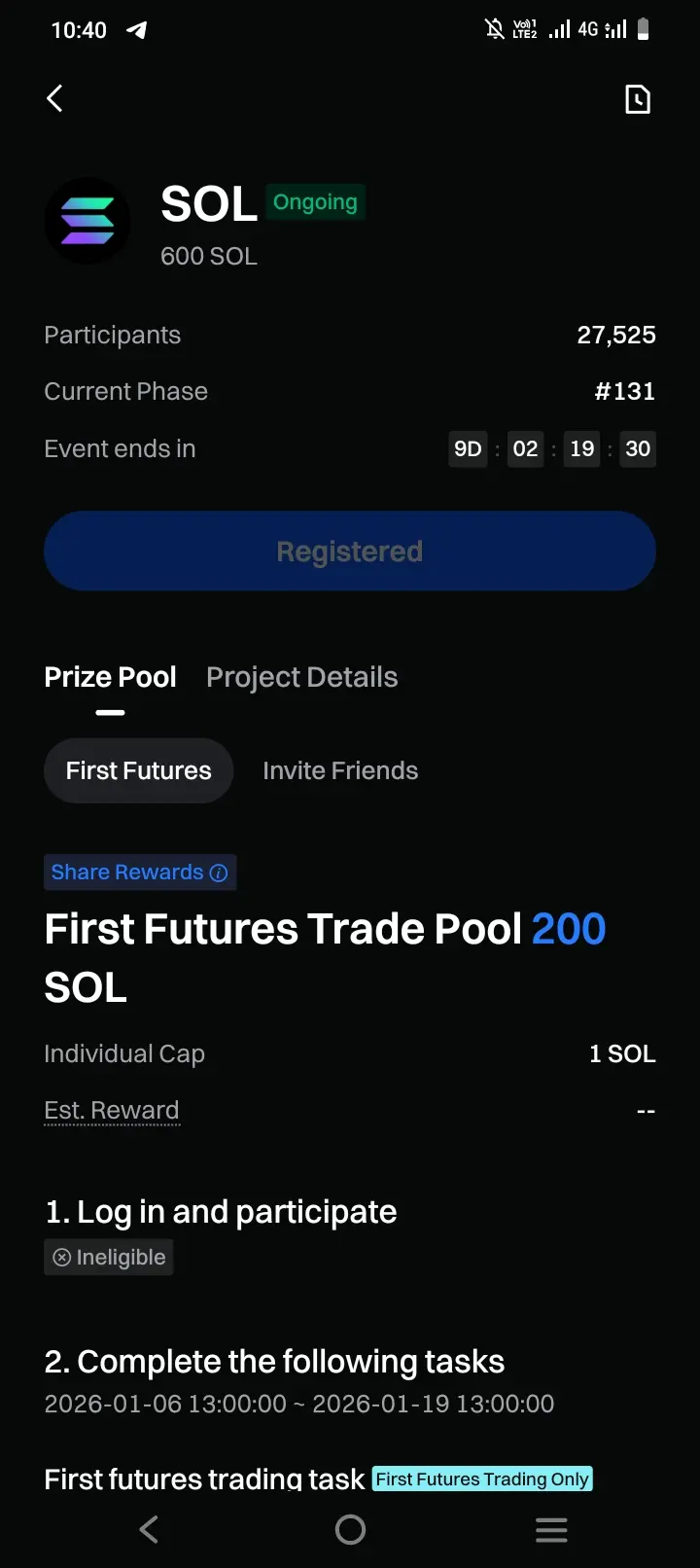Screen dimensions: 700x1568
Task: Open the Android recent apps button
Action: [x=551, y=1530]
